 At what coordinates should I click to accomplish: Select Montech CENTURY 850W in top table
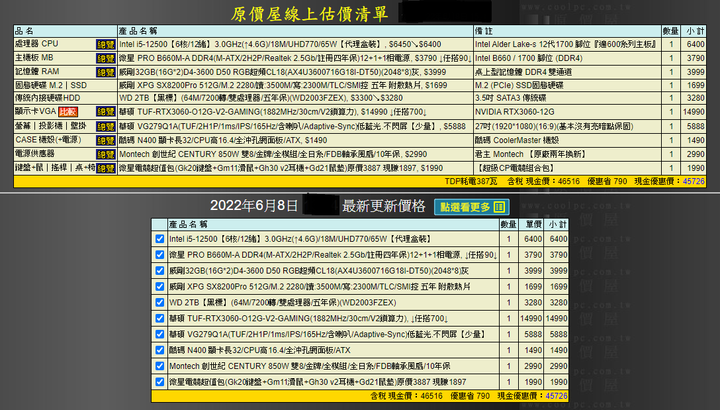point(273,154)
